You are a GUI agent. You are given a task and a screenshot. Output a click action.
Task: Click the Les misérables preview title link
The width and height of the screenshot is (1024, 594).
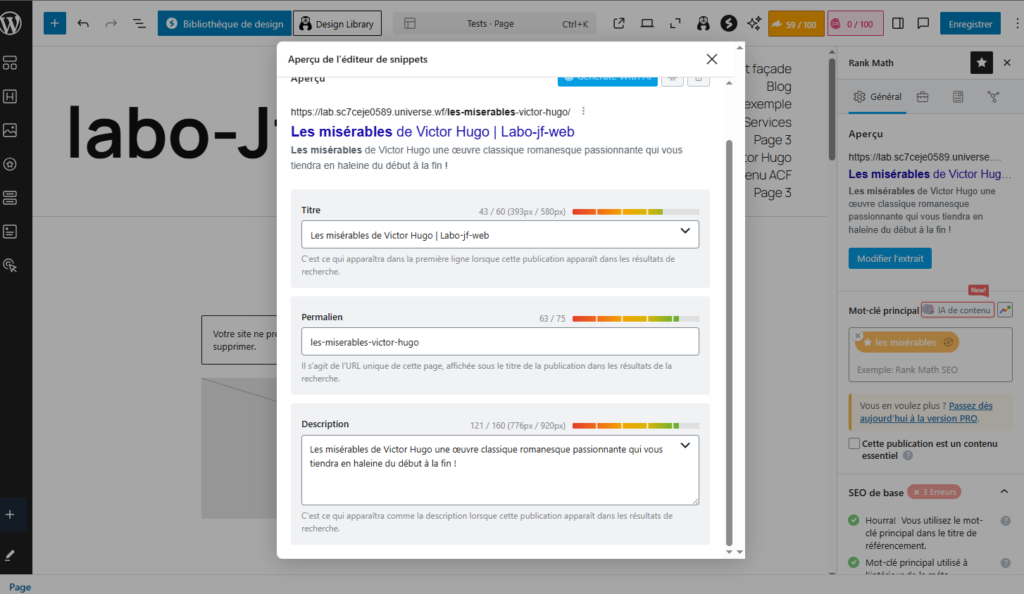[432, 131]
